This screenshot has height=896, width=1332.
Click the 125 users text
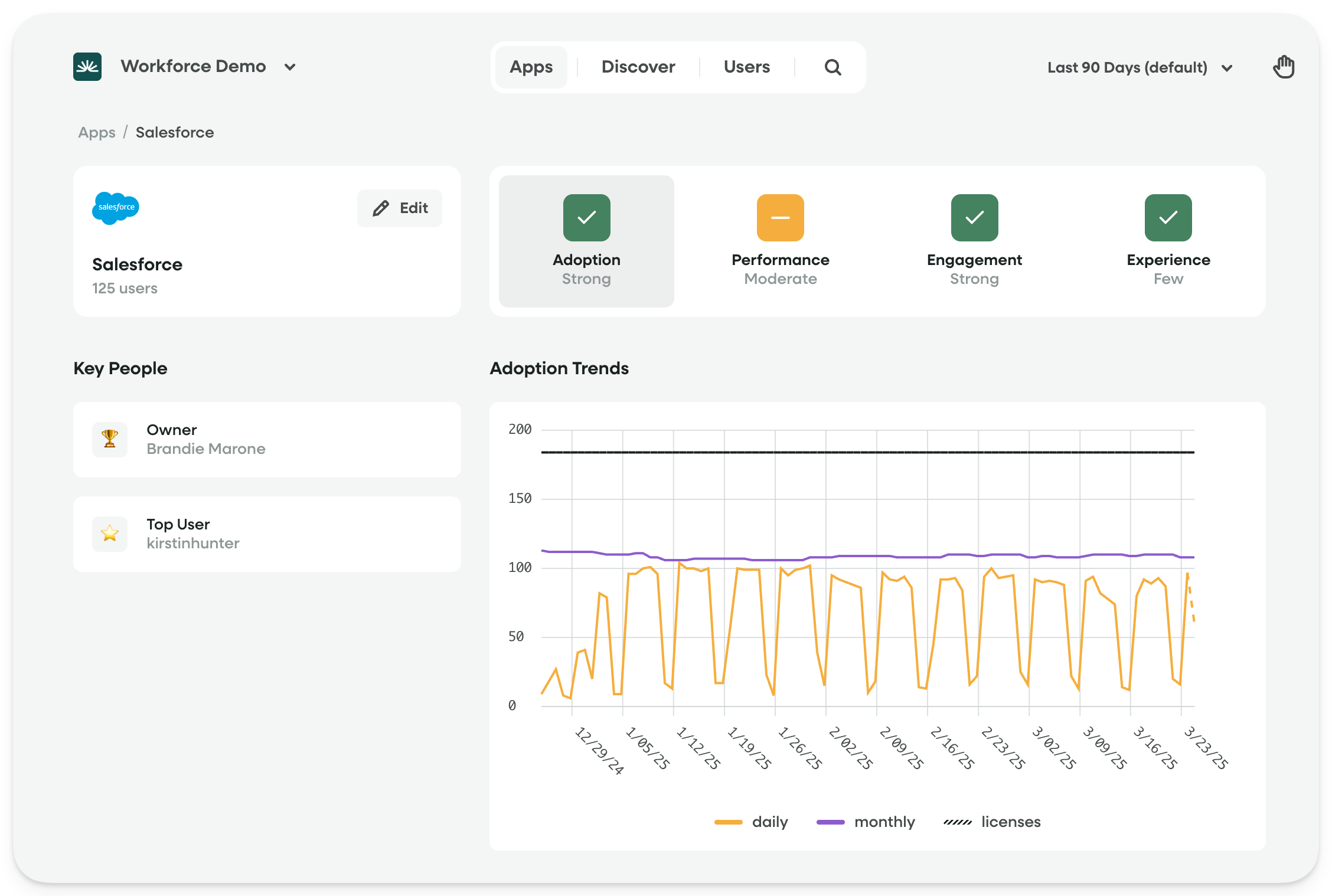pyautogui.click(x=125, y=288)
